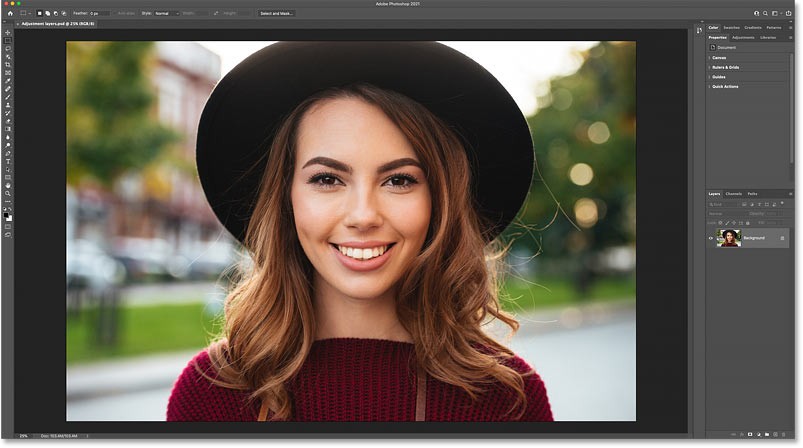The height and width of the screenshot is (448, 803).
Task: Expand the Canvas section in Properties
Action: tap(720, 57)
